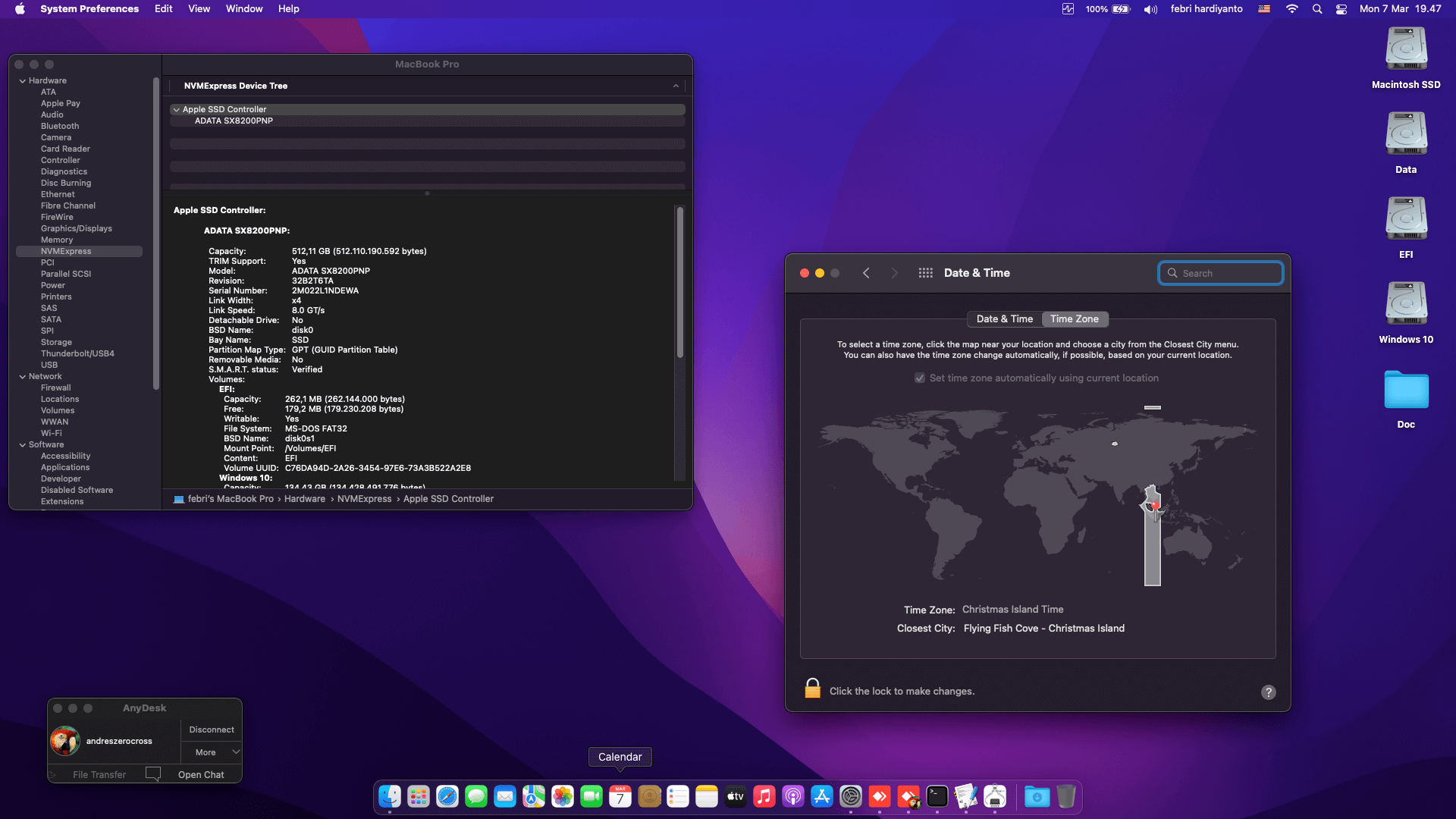Collapse the Hardware section in sidebar
The image size is (1456, 819).
[23, 81]
